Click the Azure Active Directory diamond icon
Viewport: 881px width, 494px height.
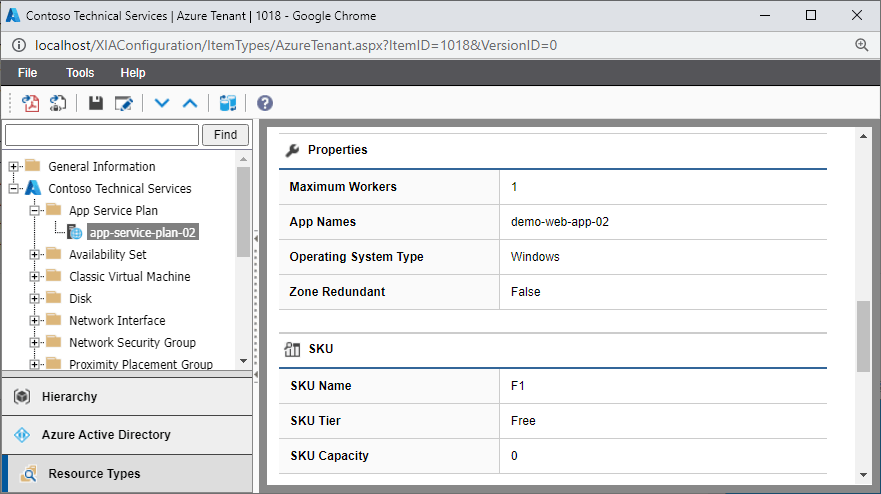pyautogui.click(x=22, y=435)
